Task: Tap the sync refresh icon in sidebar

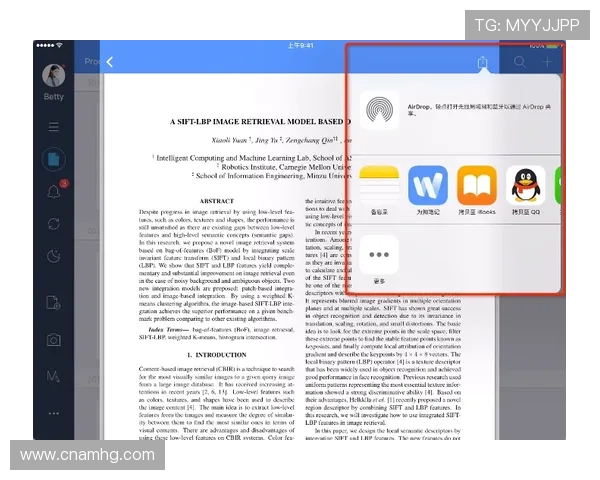Action: tap(54, 223)
